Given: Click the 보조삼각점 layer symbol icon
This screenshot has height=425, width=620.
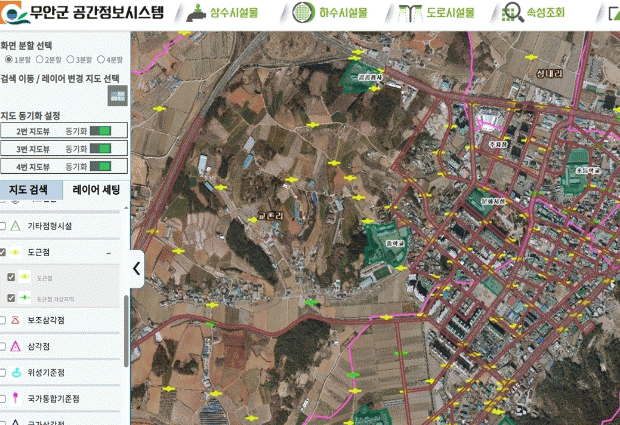Looking at the screenshot, I should pos(16,320).
